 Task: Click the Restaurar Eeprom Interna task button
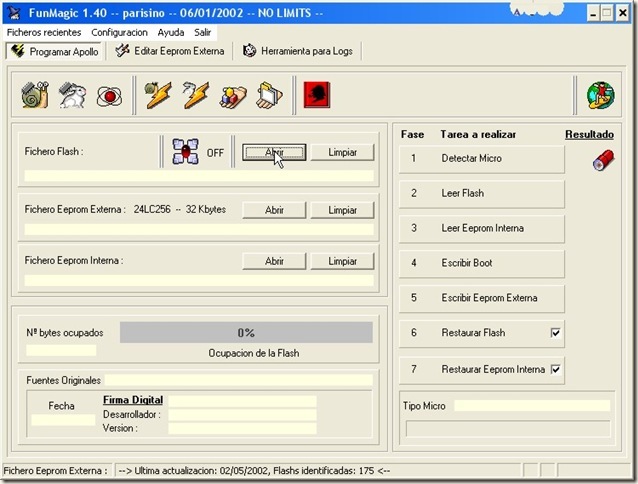click(482, 370)
